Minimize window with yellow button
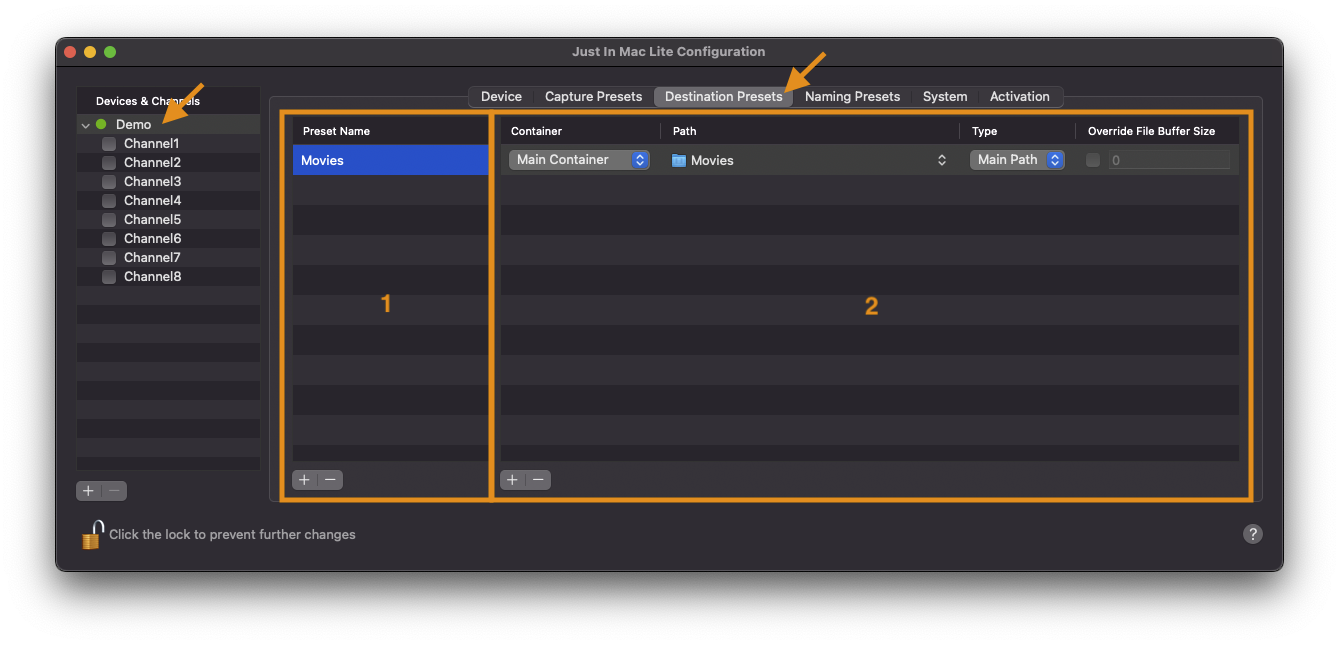1339x645 pixels. coord(90,52)
